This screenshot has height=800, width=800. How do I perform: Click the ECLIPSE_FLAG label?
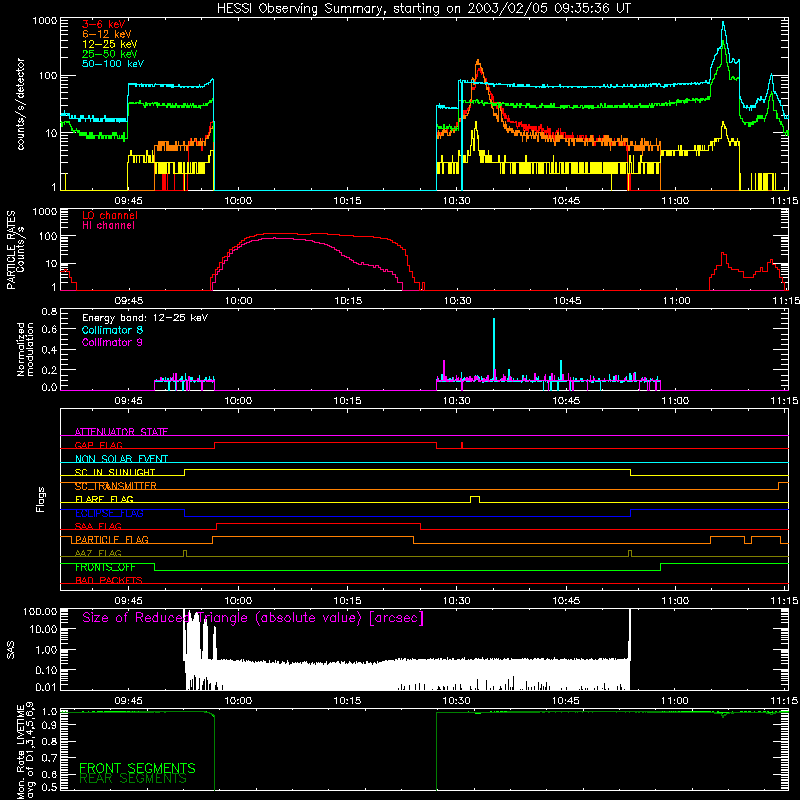point(109,513)
